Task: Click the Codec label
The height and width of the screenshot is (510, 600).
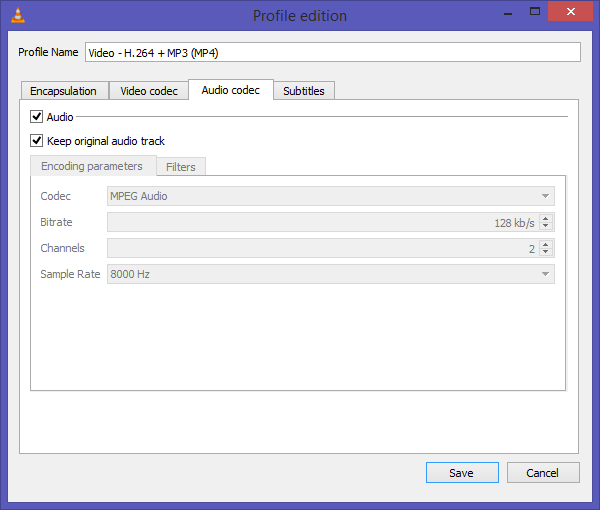Action: tap(55, 196)
